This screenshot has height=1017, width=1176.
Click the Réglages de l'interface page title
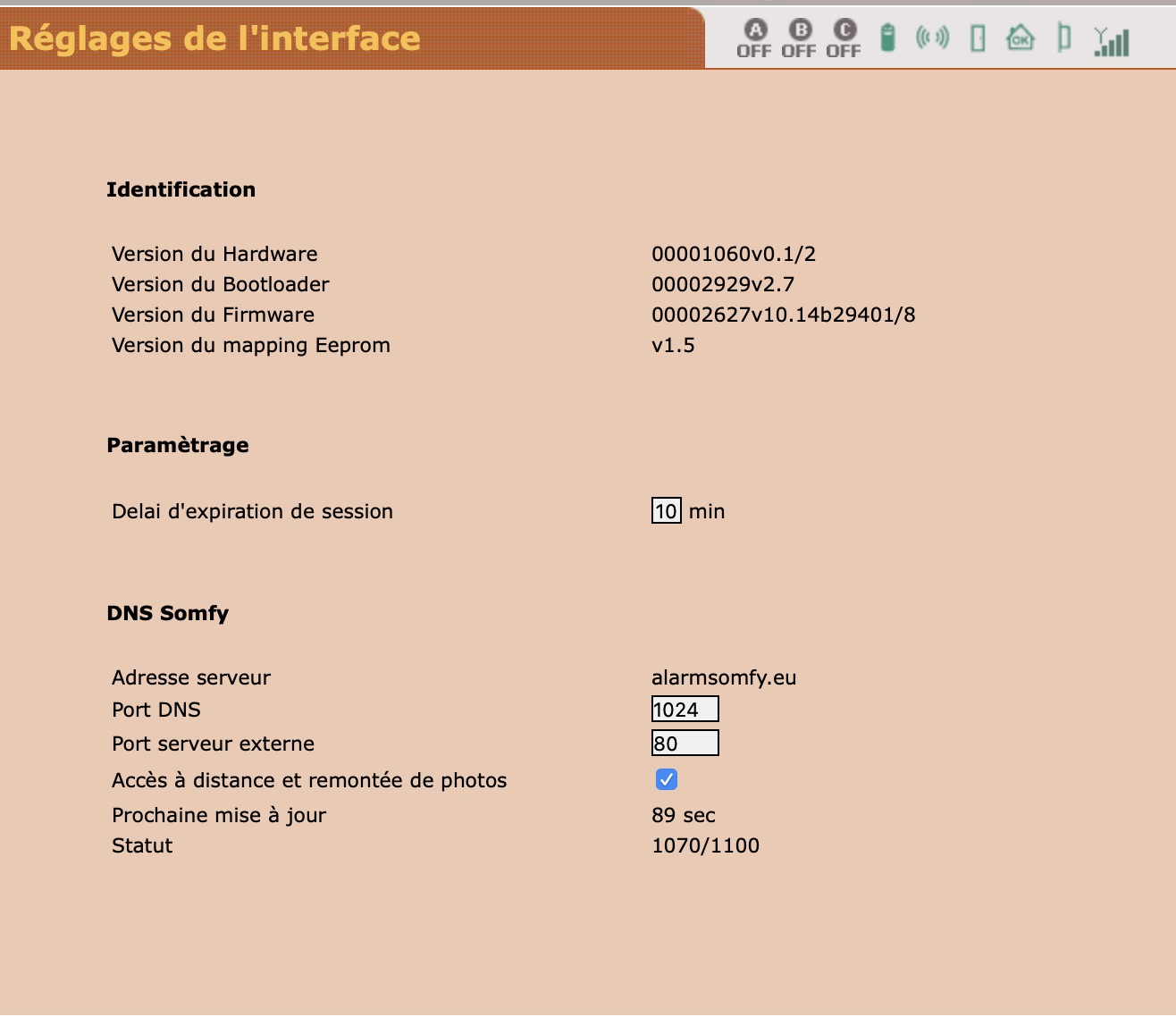214,38
